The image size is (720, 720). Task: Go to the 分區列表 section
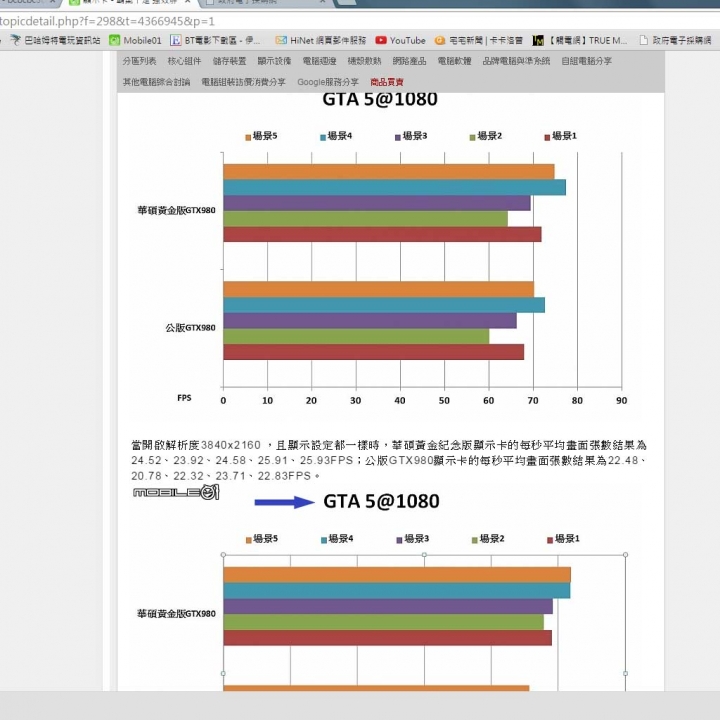139,61
